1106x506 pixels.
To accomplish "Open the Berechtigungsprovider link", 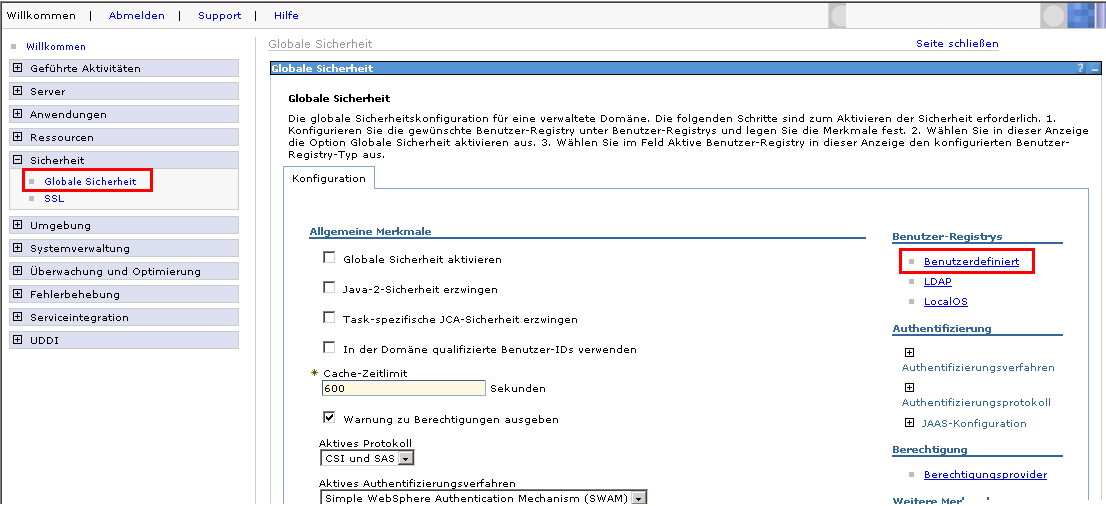I will [x=985, y=474].
